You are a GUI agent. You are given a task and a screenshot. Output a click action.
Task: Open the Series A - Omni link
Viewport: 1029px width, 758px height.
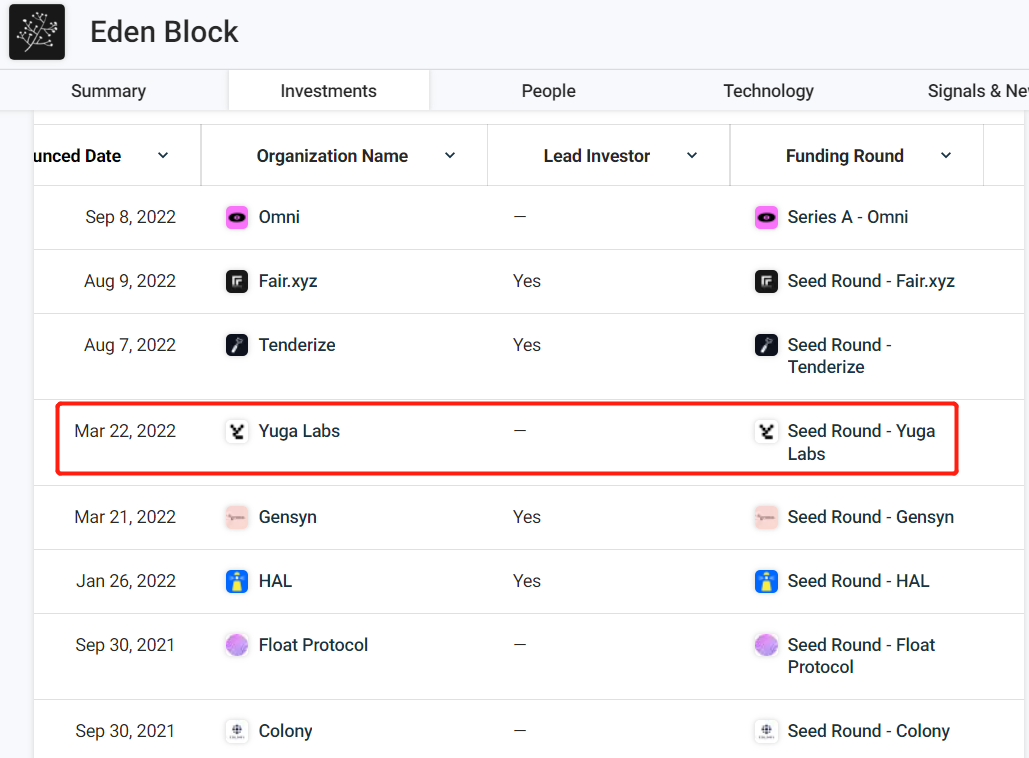847,217
